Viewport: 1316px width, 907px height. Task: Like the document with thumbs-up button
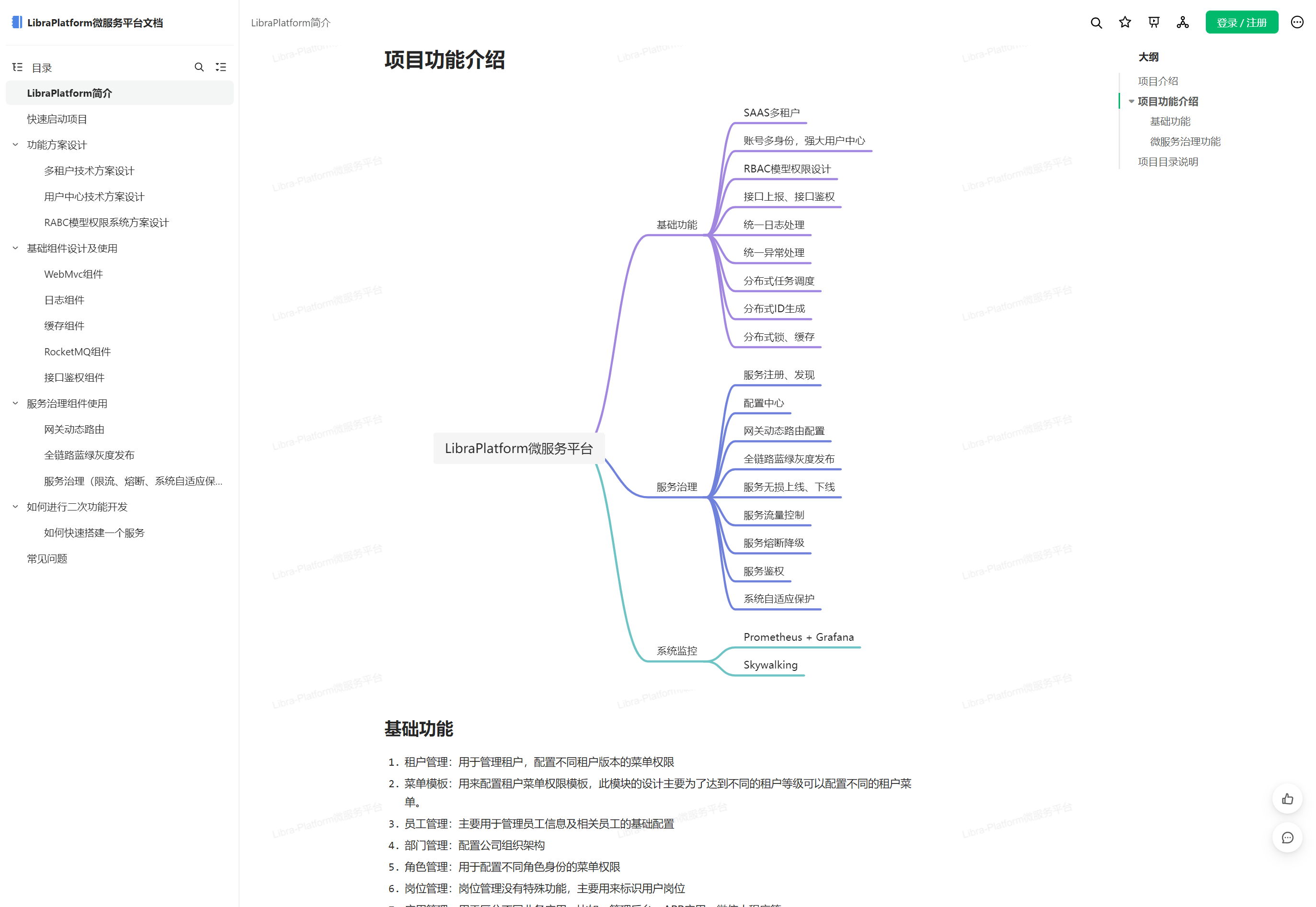pyautogui.click(x=1287, y=799)
